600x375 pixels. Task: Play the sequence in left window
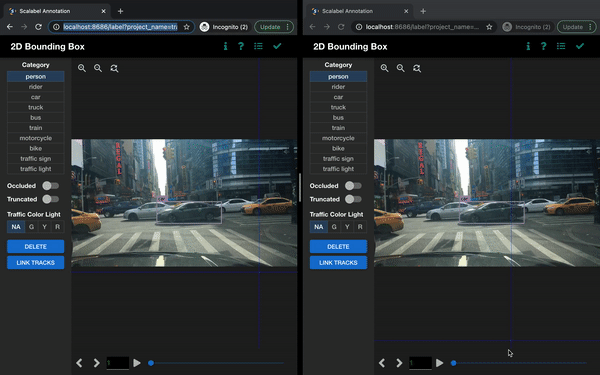point(137,363)
